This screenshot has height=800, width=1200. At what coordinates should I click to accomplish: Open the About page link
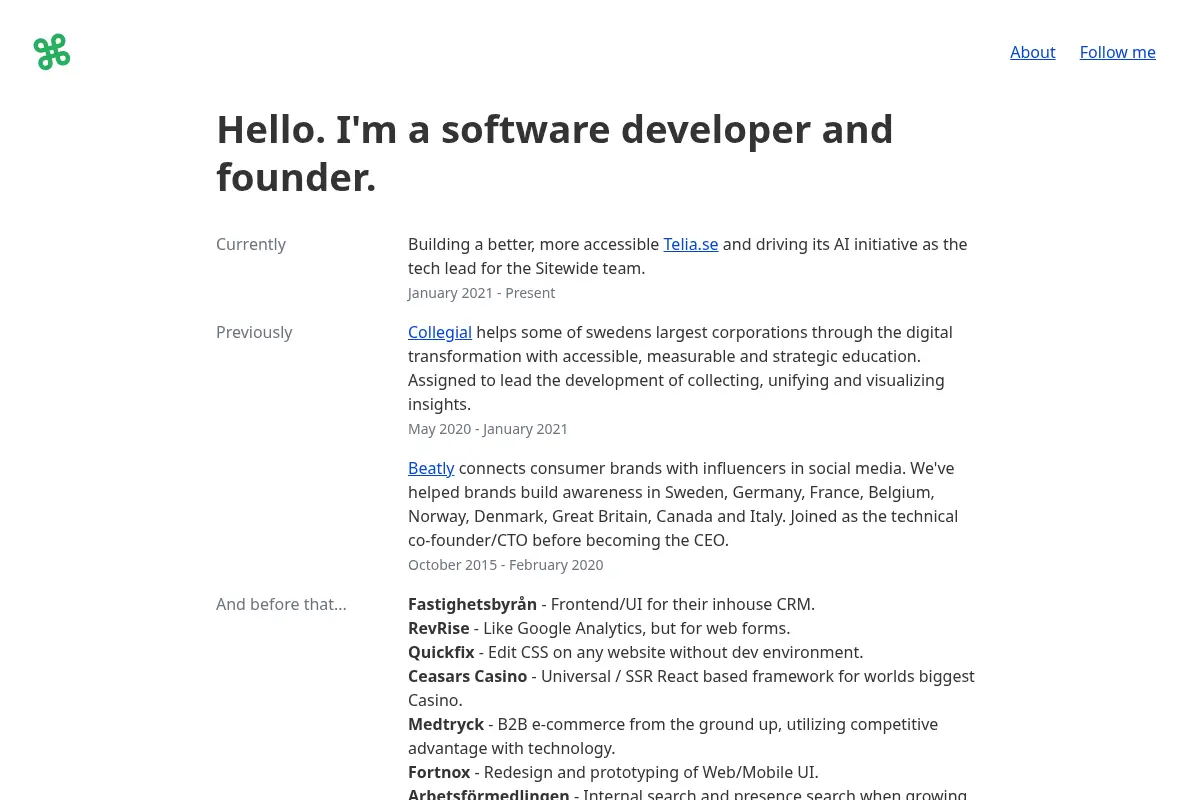[x=1032, y=52]
